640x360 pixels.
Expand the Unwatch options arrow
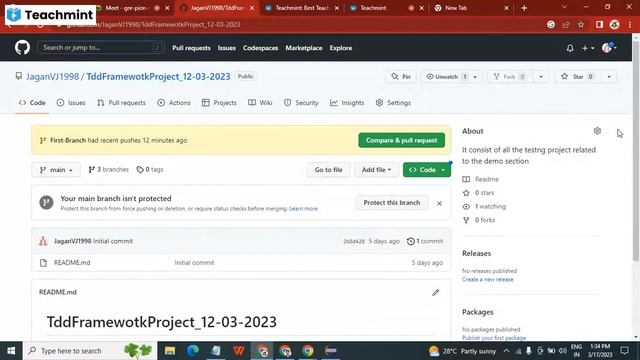475,77
